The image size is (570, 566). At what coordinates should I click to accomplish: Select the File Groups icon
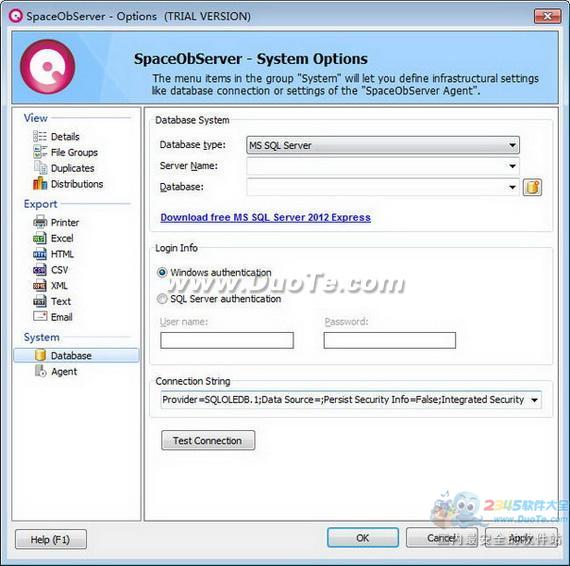[x=40, y=152]
